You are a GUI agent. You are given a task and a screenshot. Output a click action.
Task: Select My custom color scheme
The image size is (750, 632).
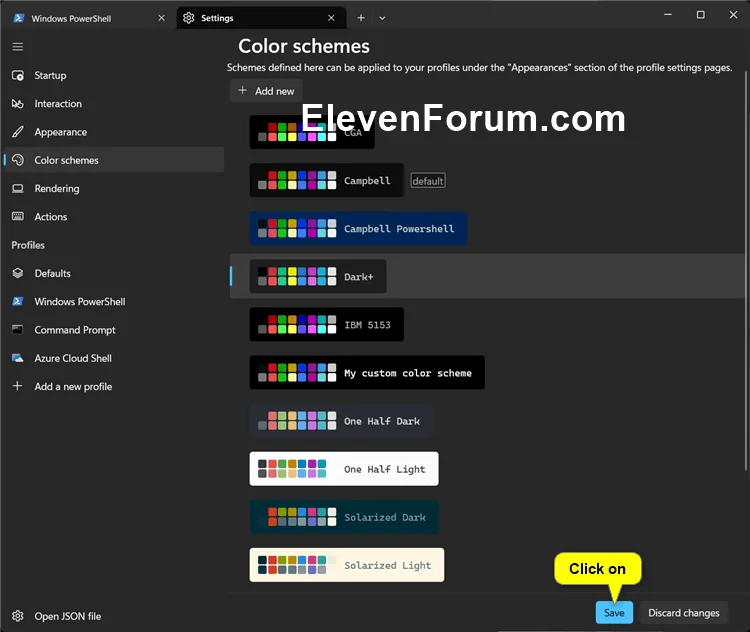[x=367, y=372]
